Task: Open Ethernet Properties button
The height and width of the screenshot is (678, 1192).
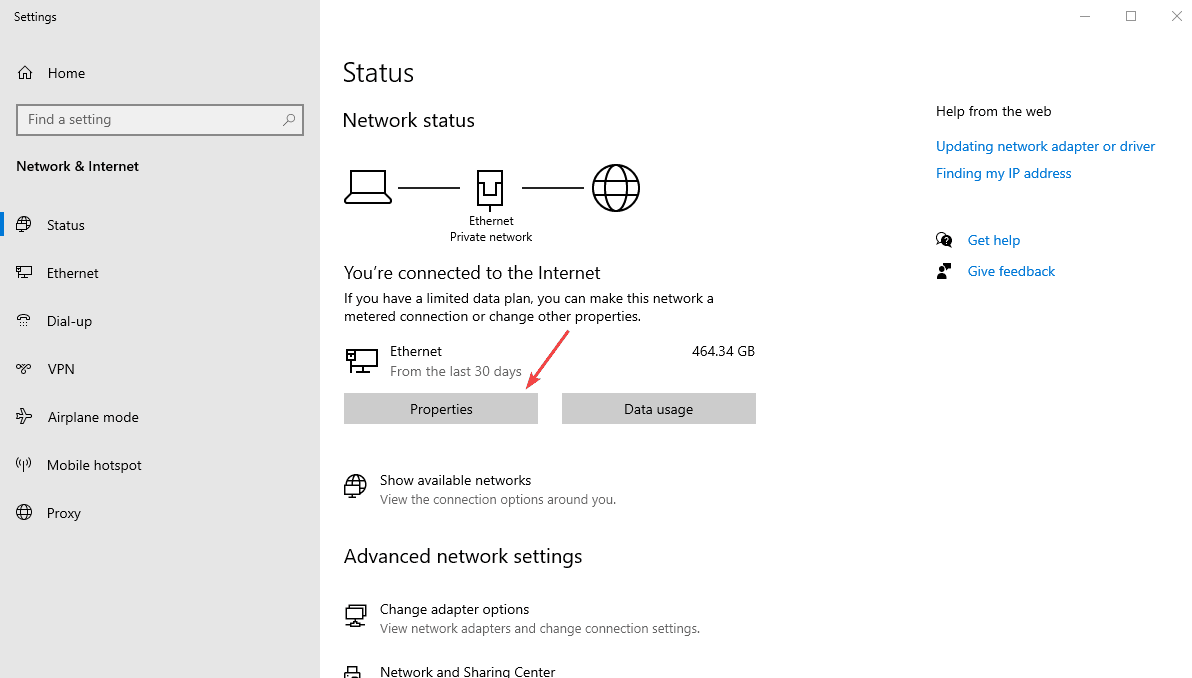Action: (x=441, y=409)
